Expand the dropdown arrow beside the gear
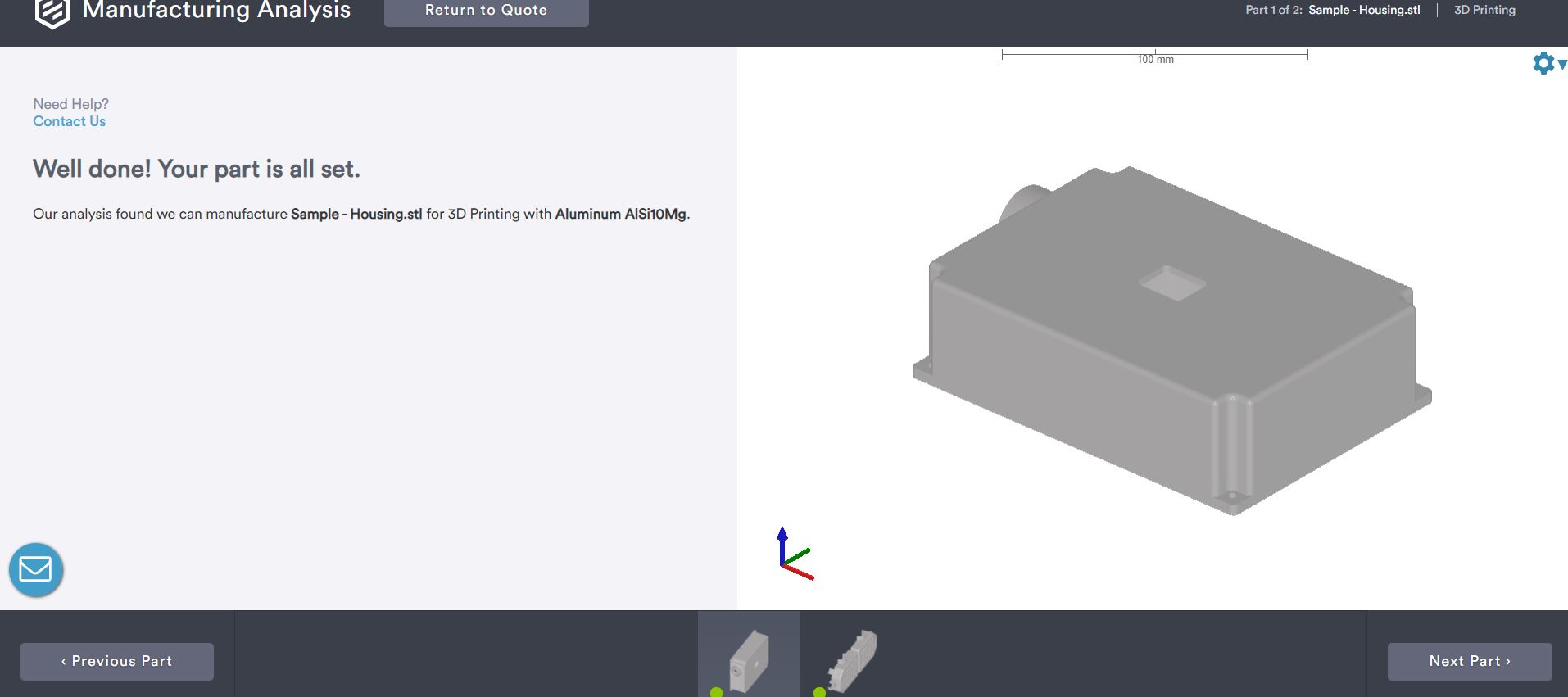1568x697 pixels. pyautogui.click(x=1561, y=64)
